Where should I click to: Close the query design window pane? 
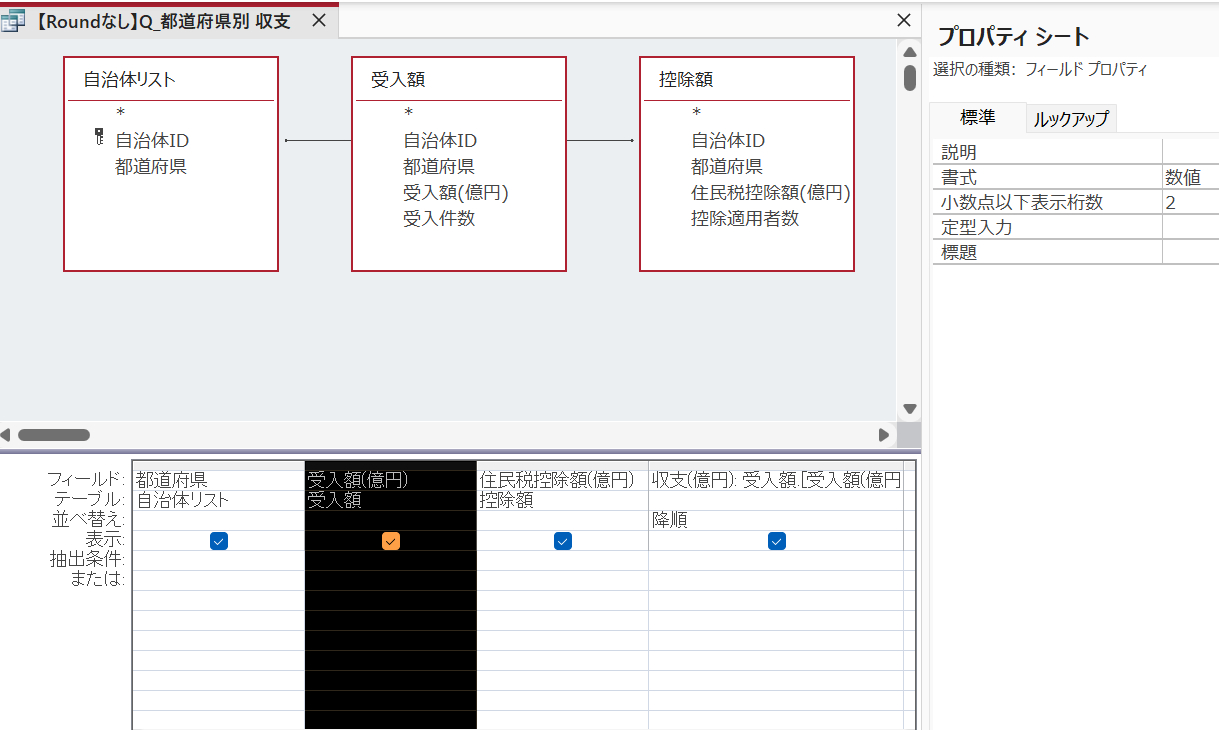(x=903, y=20)
